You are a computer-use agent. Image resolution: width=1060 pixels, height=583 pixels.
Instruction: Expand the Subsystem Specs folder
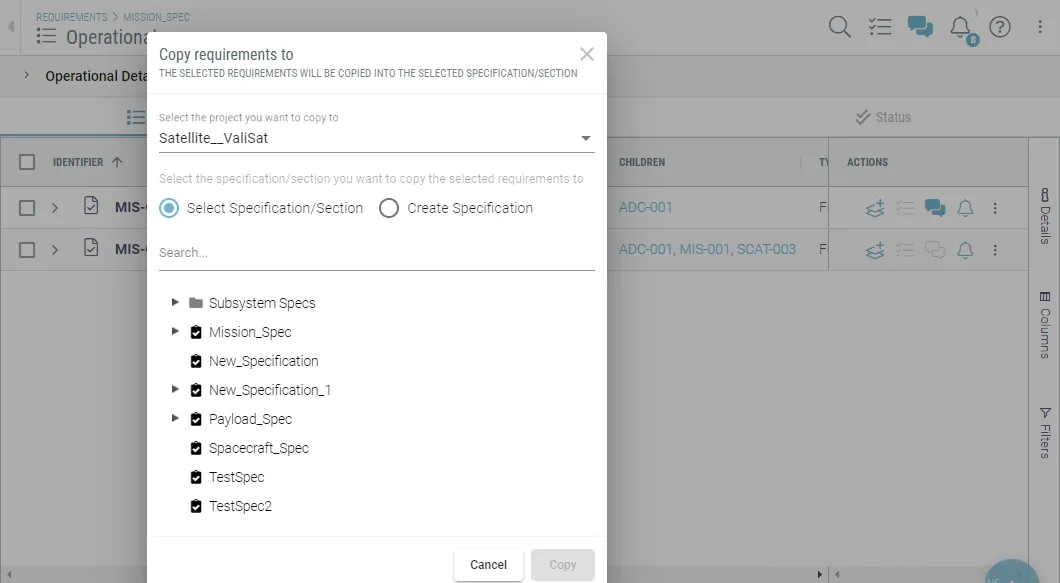coord(176,302)
